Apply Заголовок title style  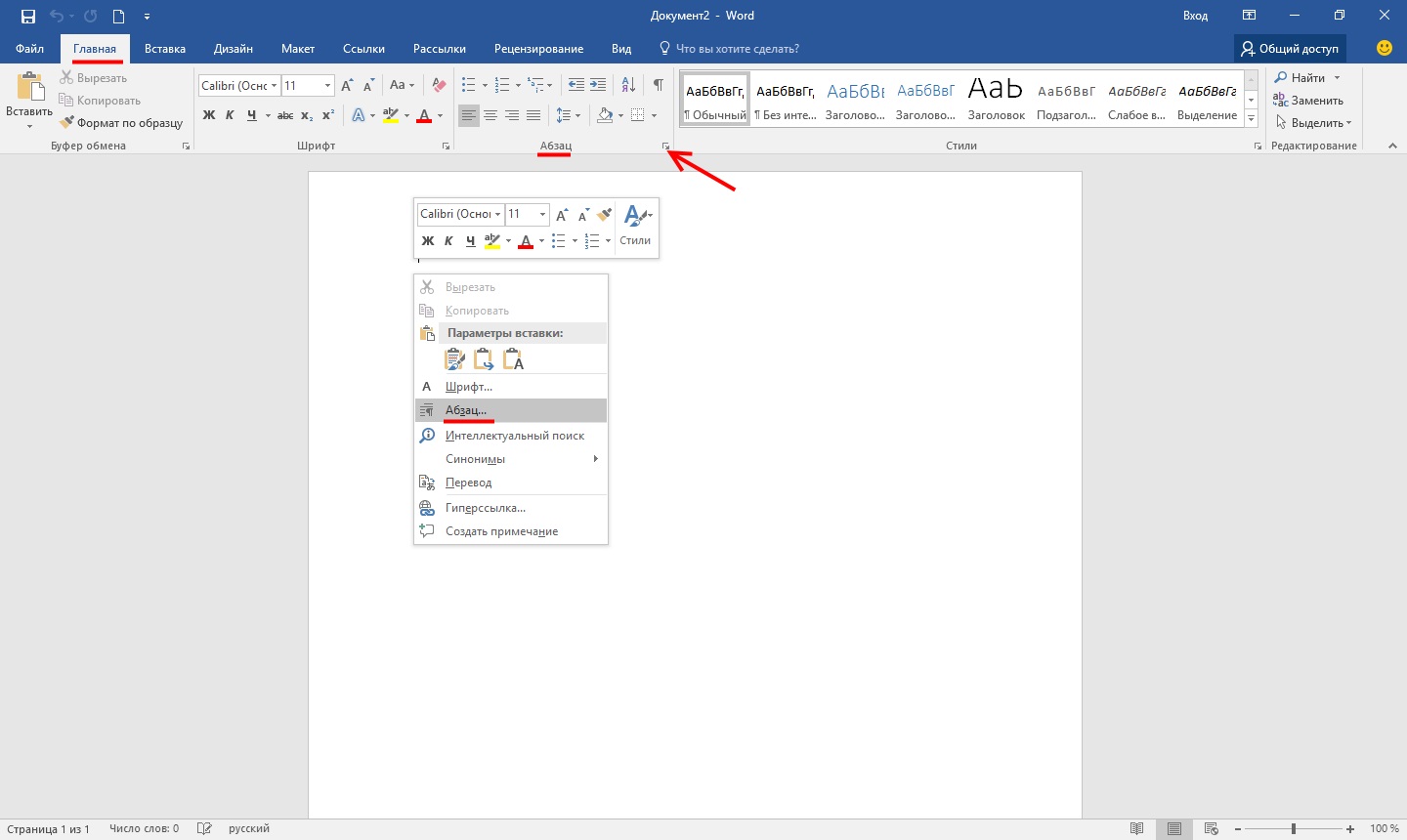point(996,98)
